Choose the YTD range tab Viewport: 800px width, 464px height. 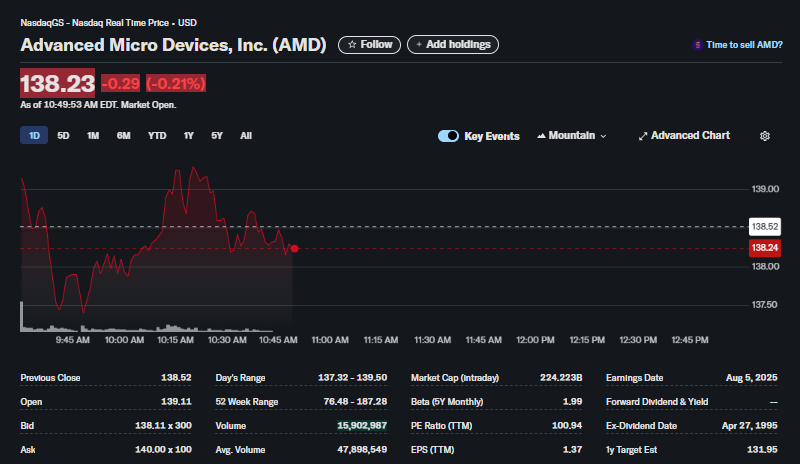157,135
